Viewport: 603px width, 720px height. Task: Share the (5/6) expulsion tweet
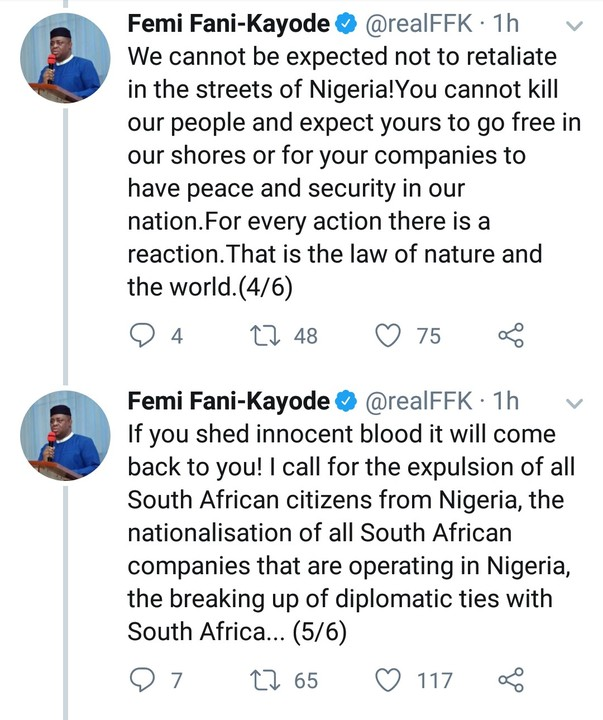click(511, 680)
